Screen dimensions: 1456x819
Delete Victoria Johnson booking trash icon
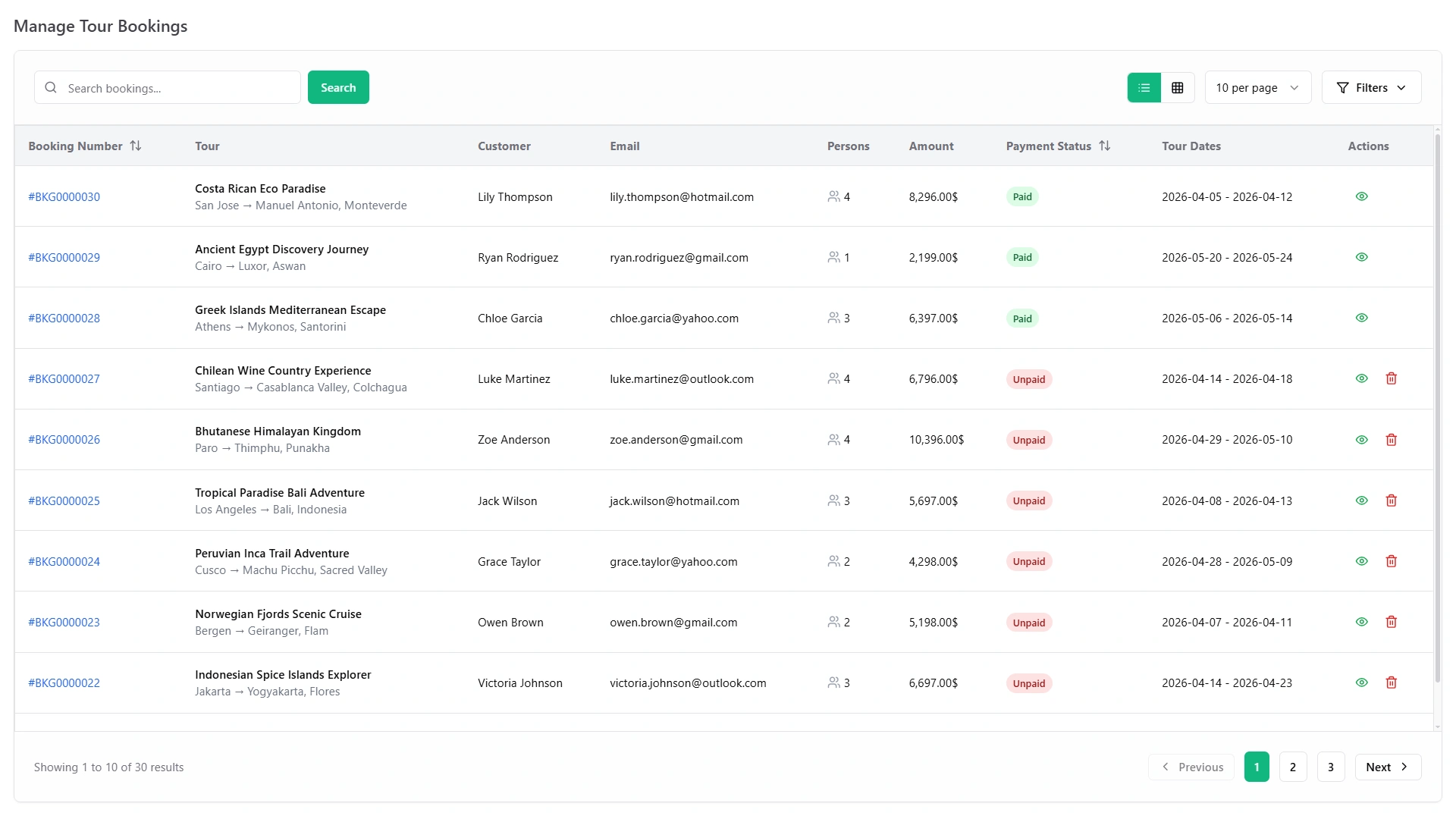(x=1391, y=682)
